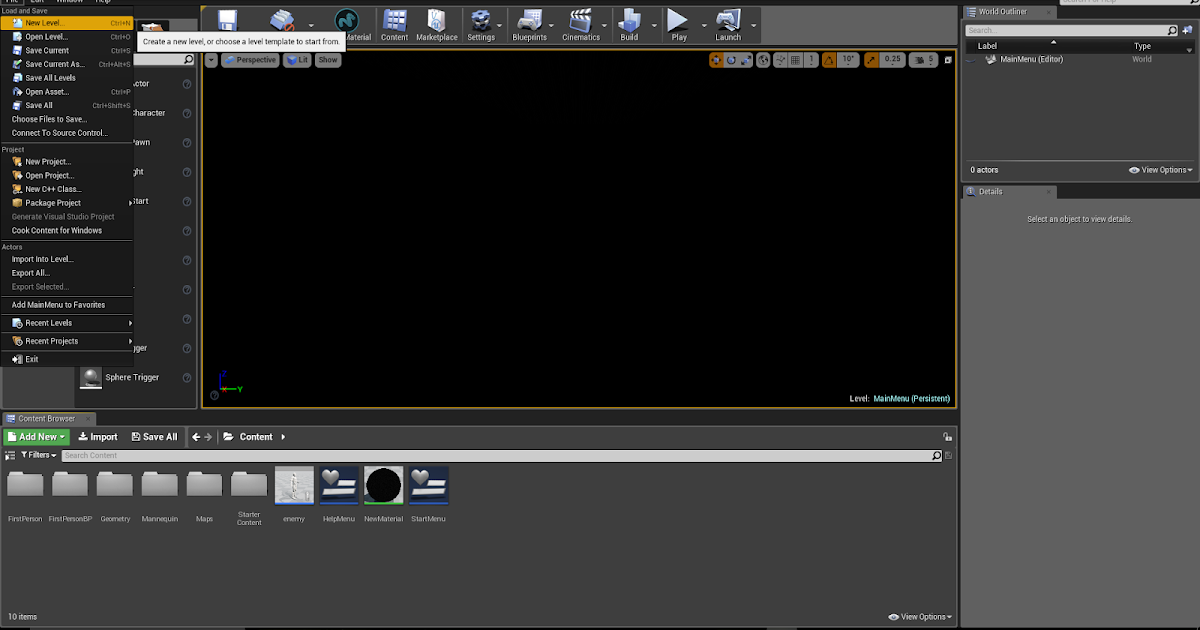Toggle Lit viewport shading mode
The width and height of the screenshot is (1200, 630).
297,60
